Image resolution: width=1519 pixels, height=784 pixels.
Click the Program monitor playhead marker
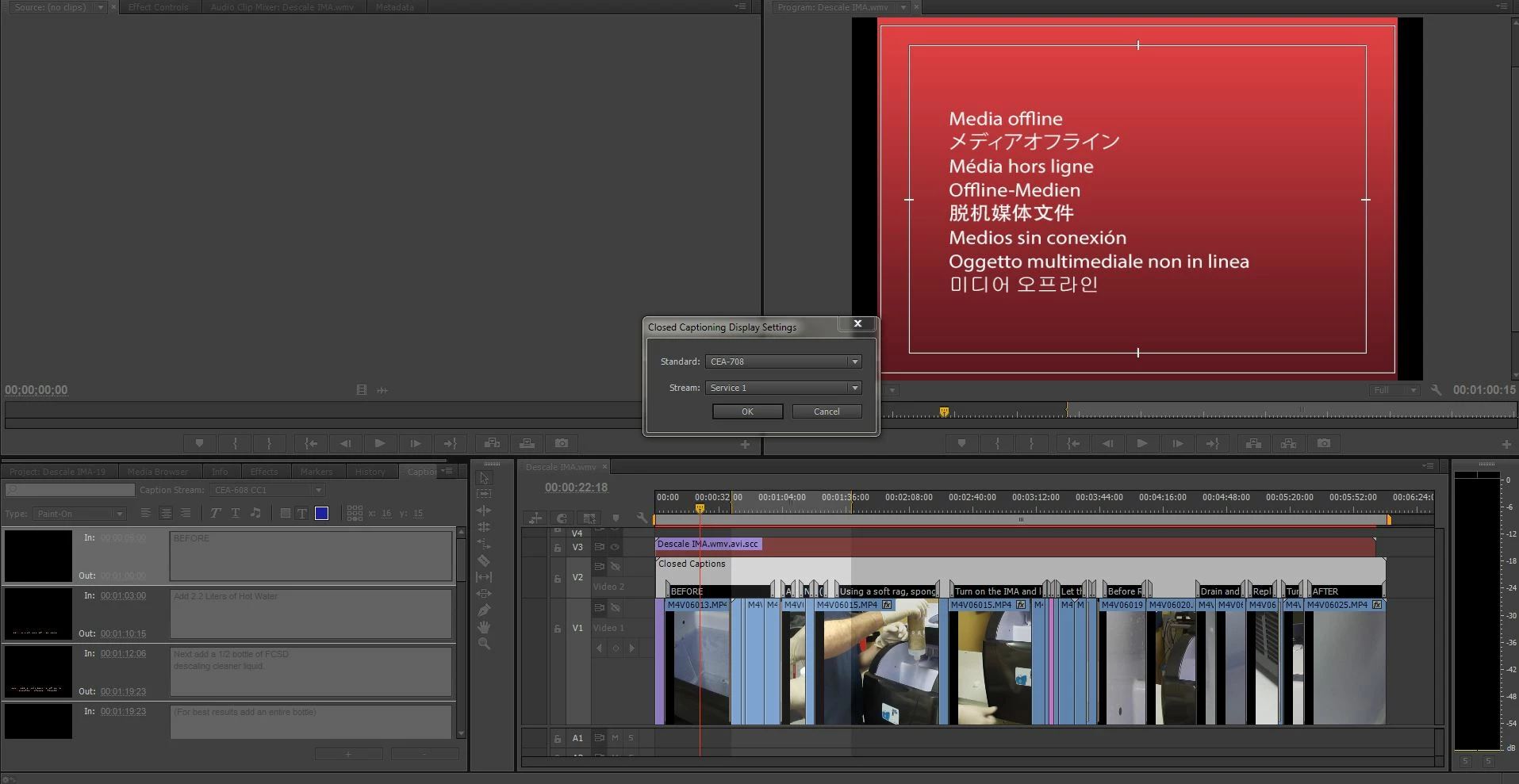coord(944,411)
